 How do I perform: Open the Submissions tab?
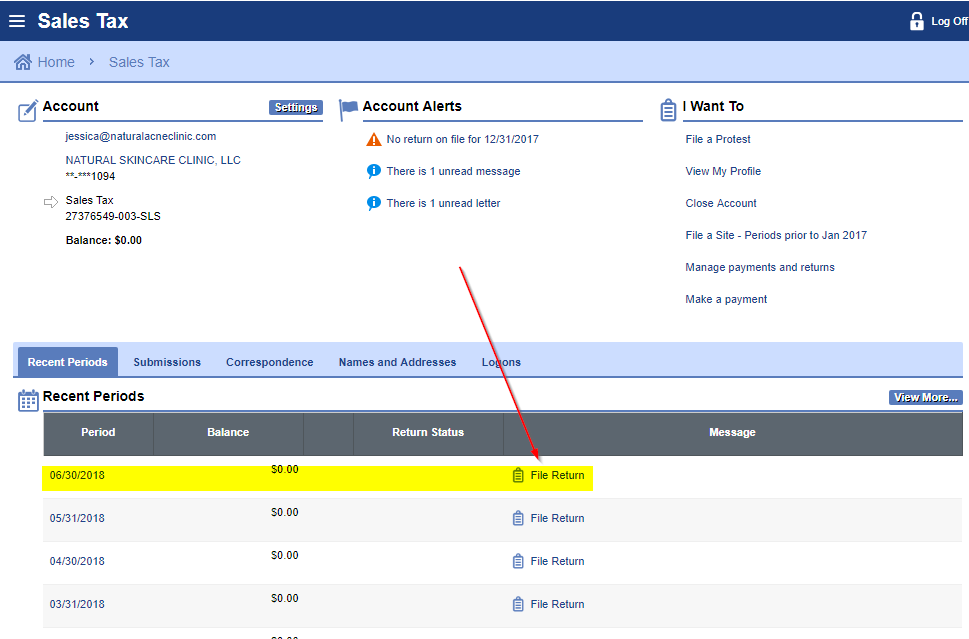(167, 362)
